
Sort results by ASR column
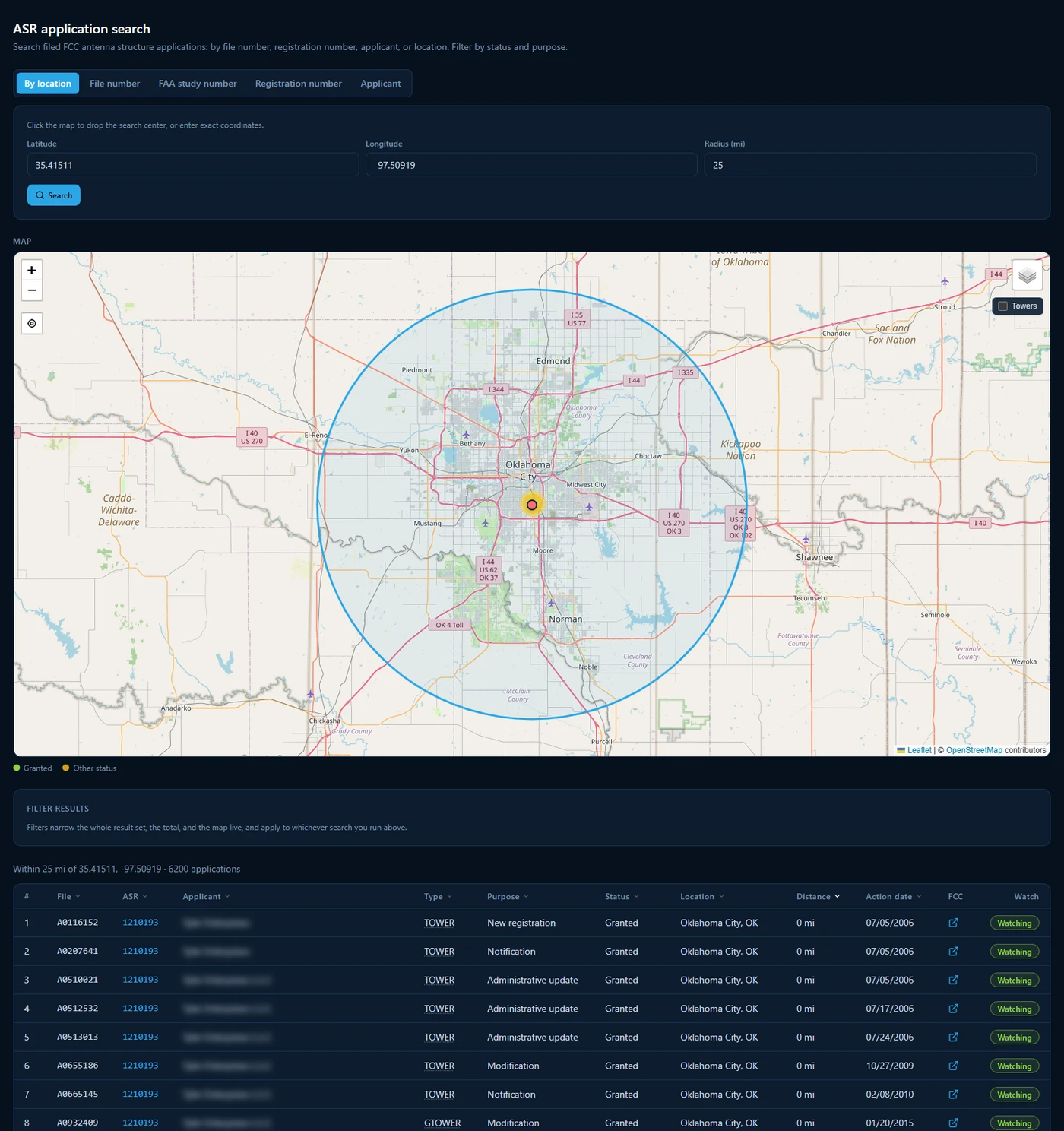(135, 897)
